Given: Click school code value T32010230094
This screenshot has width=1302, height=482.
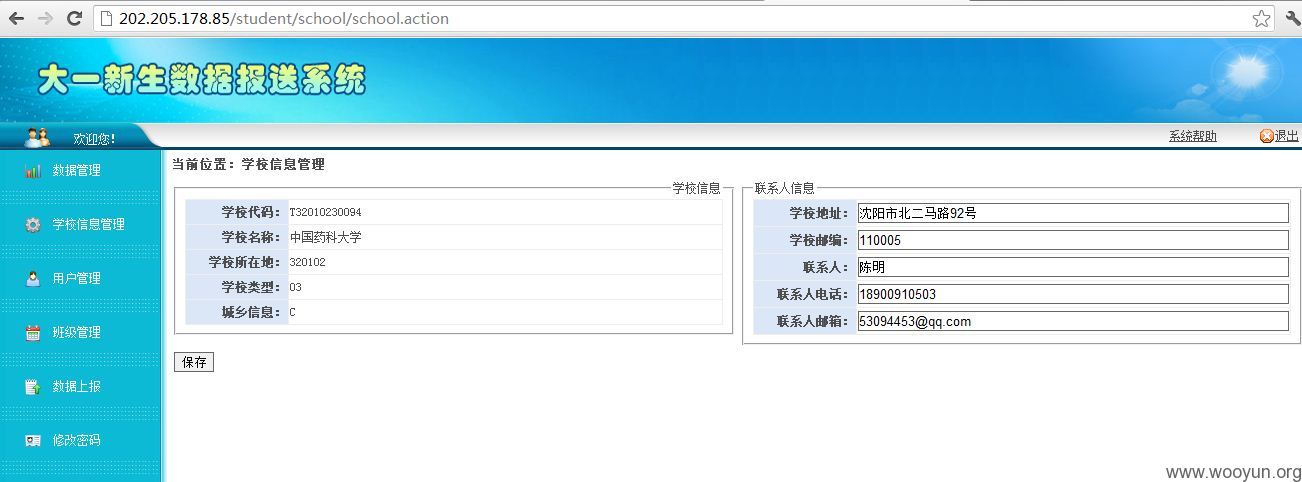Looking at the screenshot, I should 325,213.
